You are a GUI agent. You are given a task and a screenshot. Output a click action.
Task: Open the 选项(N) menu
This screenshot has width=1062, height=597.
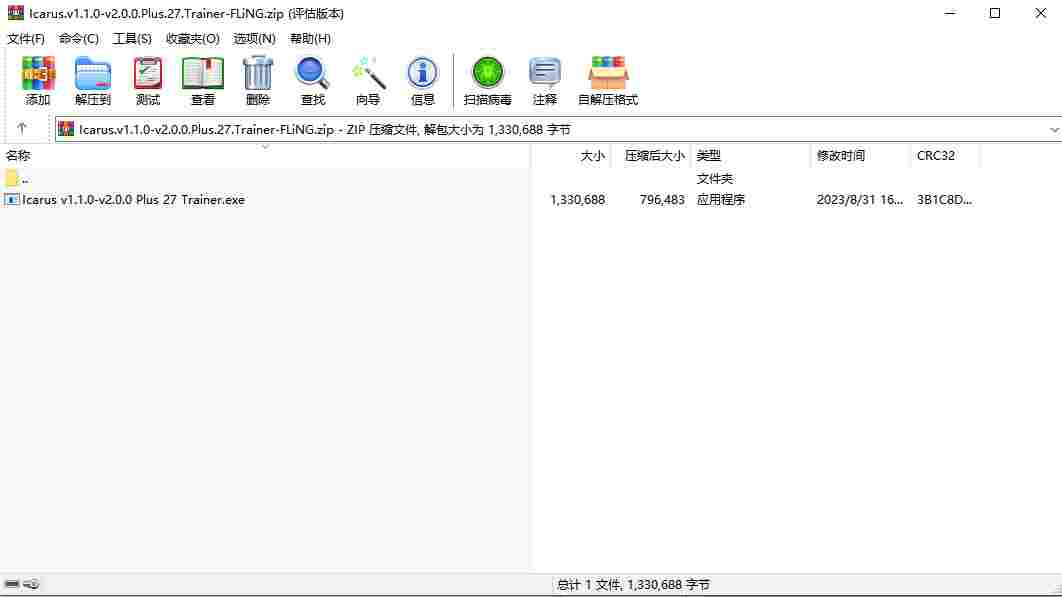254,39
